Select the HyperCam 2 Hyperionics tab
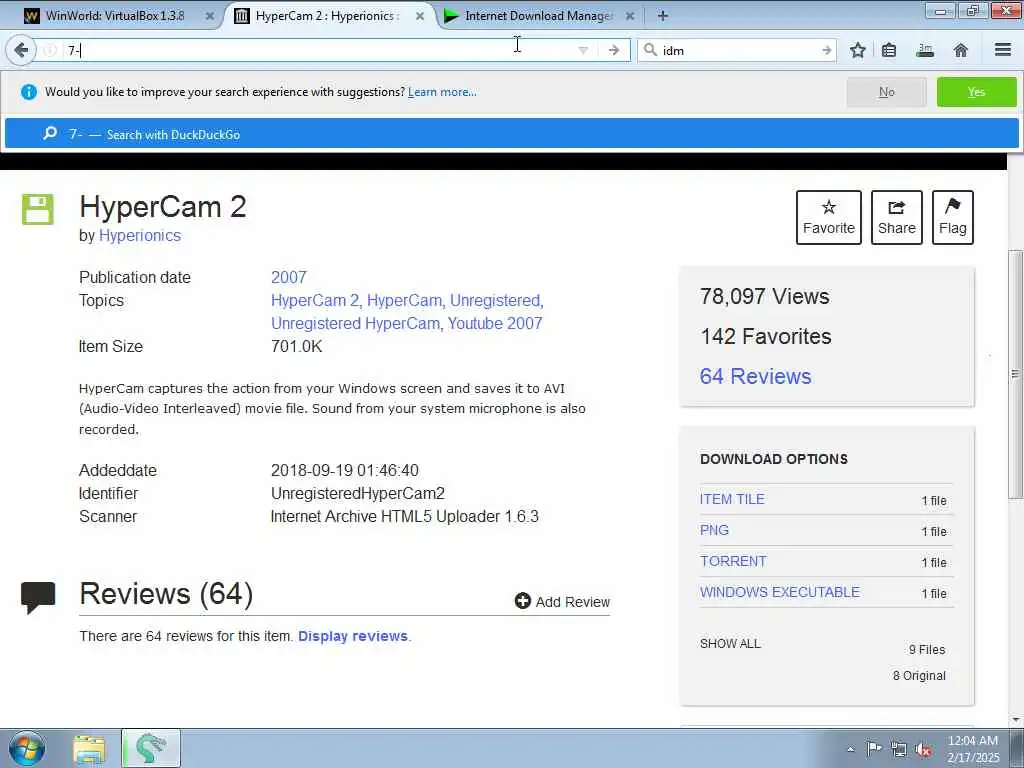The image size is (1024, 768). 325,16
